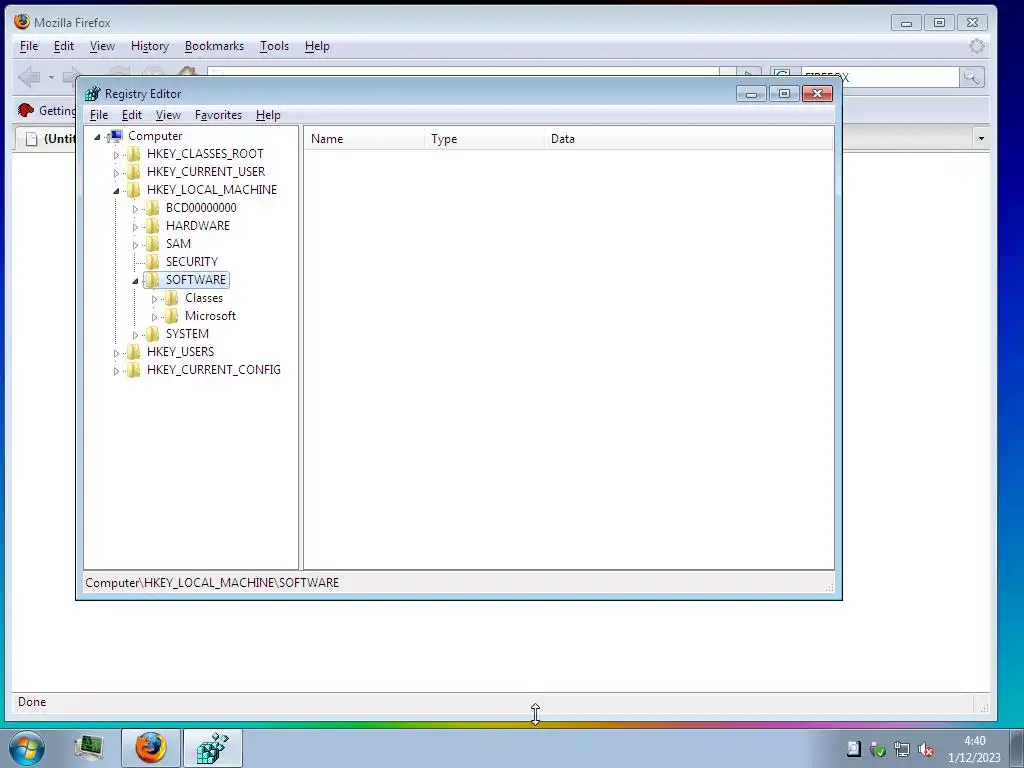Viewport: 1024px width, 768px height.
Task: Select SOFTWARE key label
Action: point(195,280)
